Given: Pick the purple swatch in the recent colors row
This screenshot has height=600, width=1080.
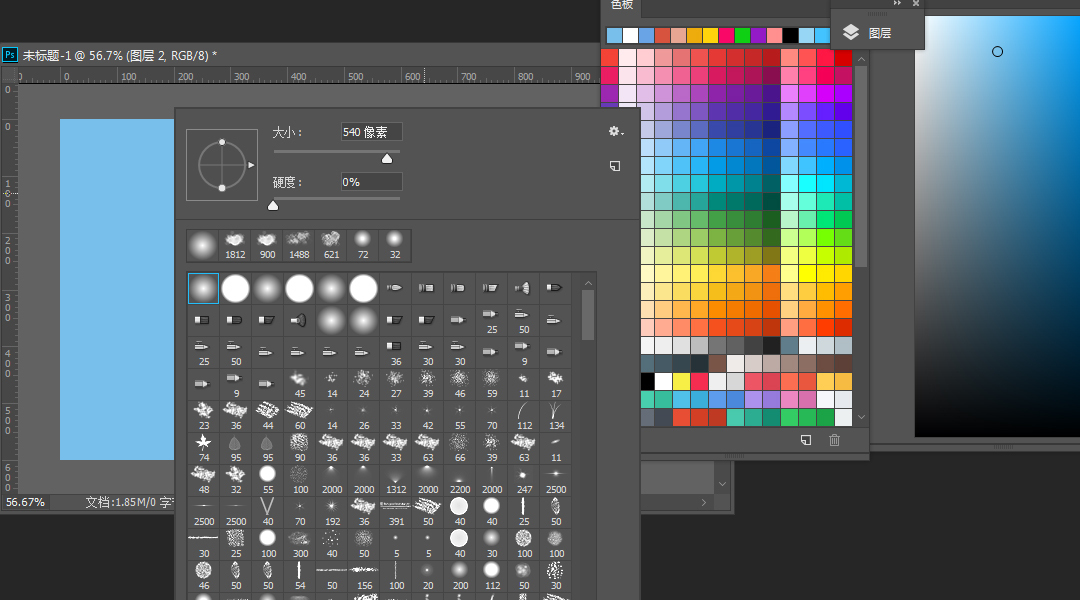Looking at the screenshot, I should [x=758, y=35].
